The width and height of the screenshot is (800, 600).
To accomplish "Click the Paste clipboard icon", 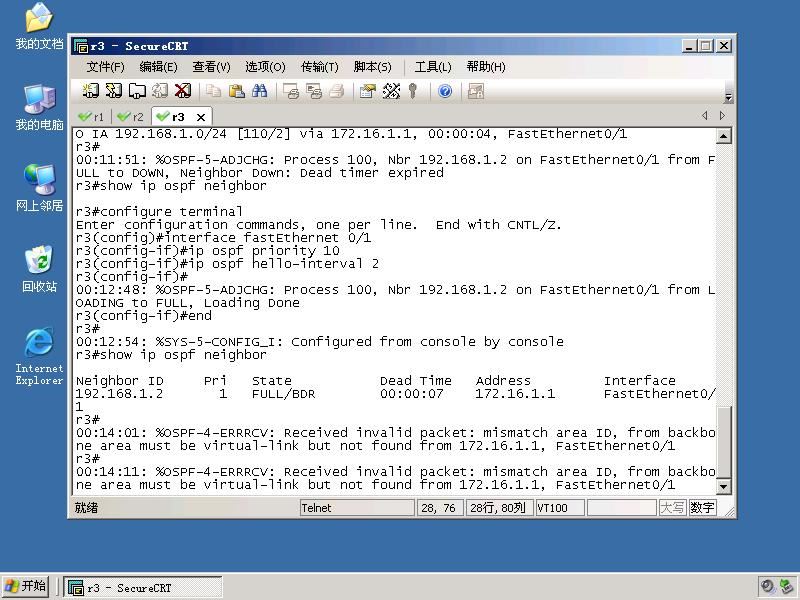I will [236, 91].
